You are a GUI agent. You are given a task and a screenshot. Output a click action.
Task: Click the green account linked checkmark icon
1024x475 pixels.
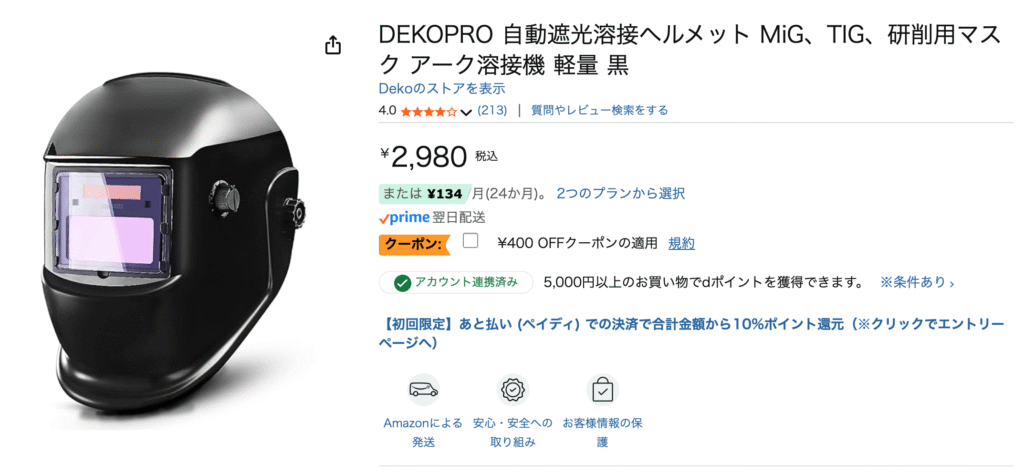(402, 282)
